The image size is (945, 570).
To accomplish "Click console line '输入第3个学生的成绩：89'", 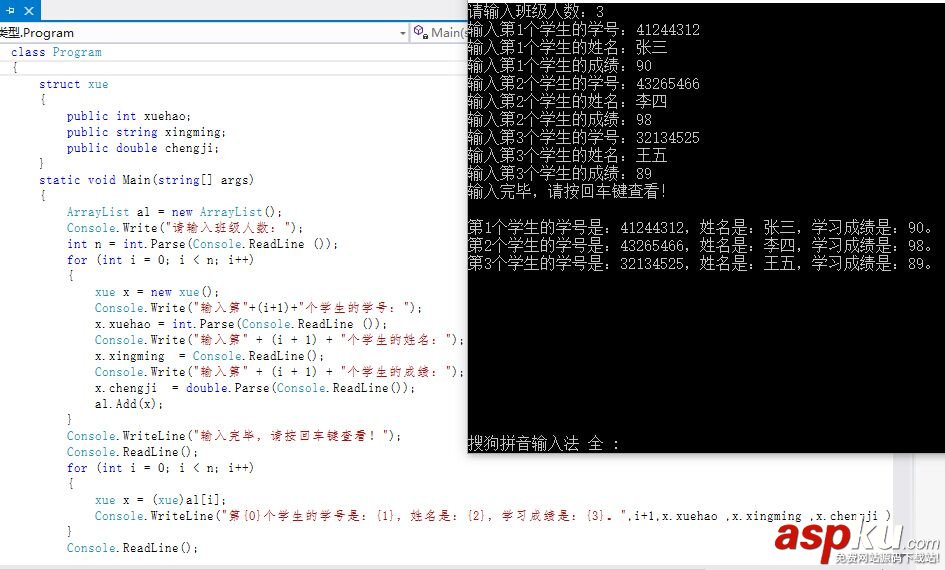I will (560, 174).
